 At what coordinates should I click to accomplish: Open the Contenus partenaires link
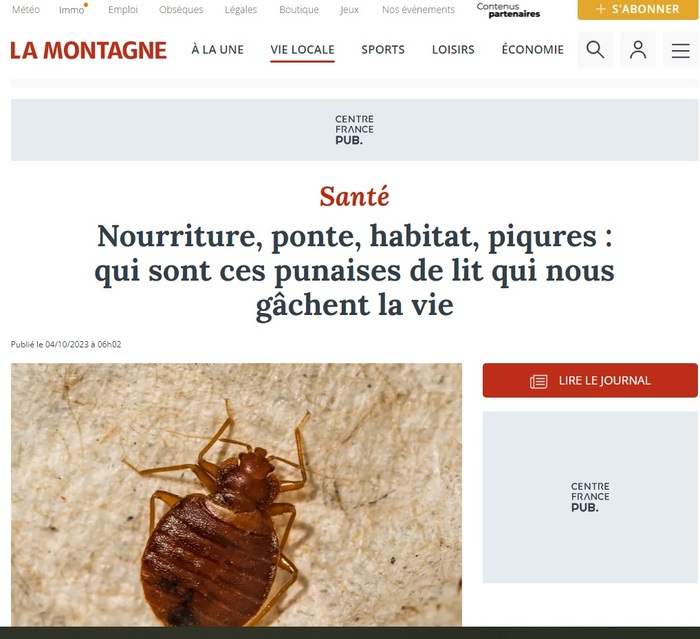(508, 10)
